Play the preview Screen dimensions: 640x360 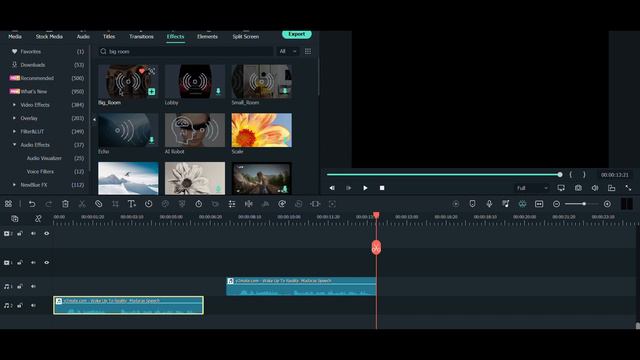pos(365,188)
